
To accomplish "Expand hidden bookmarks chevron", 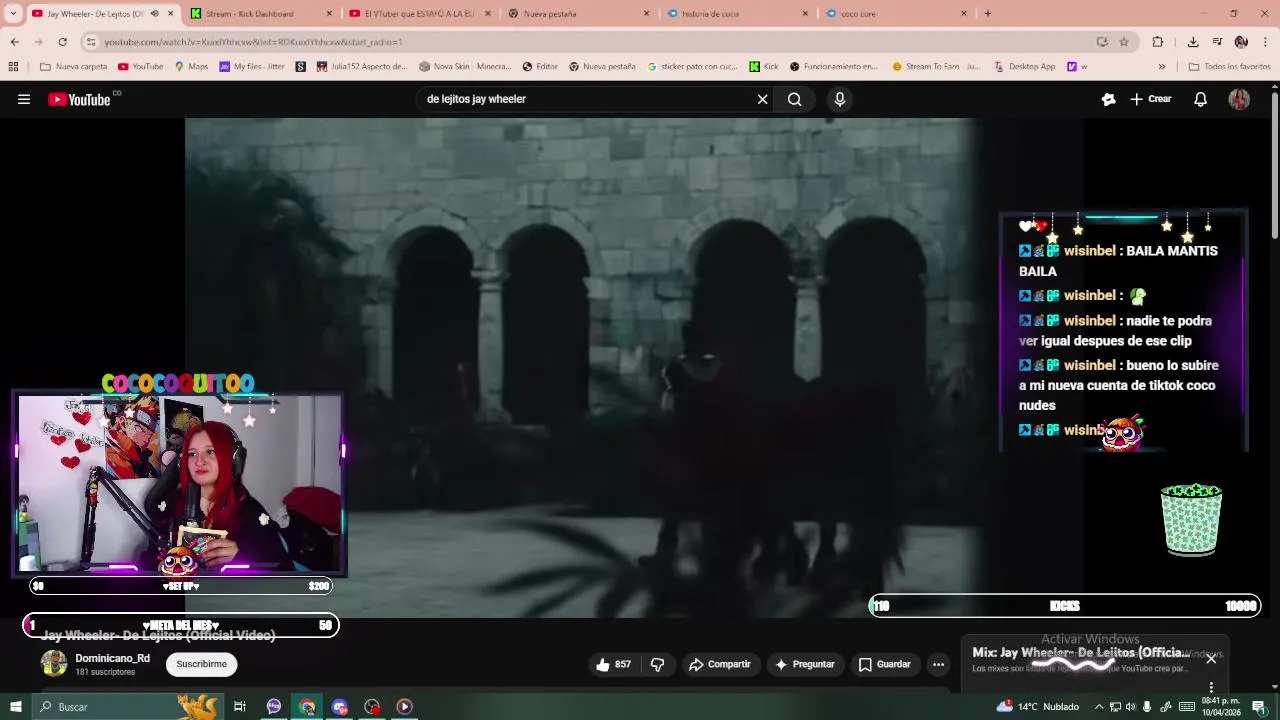I will tap(1161, 67).
